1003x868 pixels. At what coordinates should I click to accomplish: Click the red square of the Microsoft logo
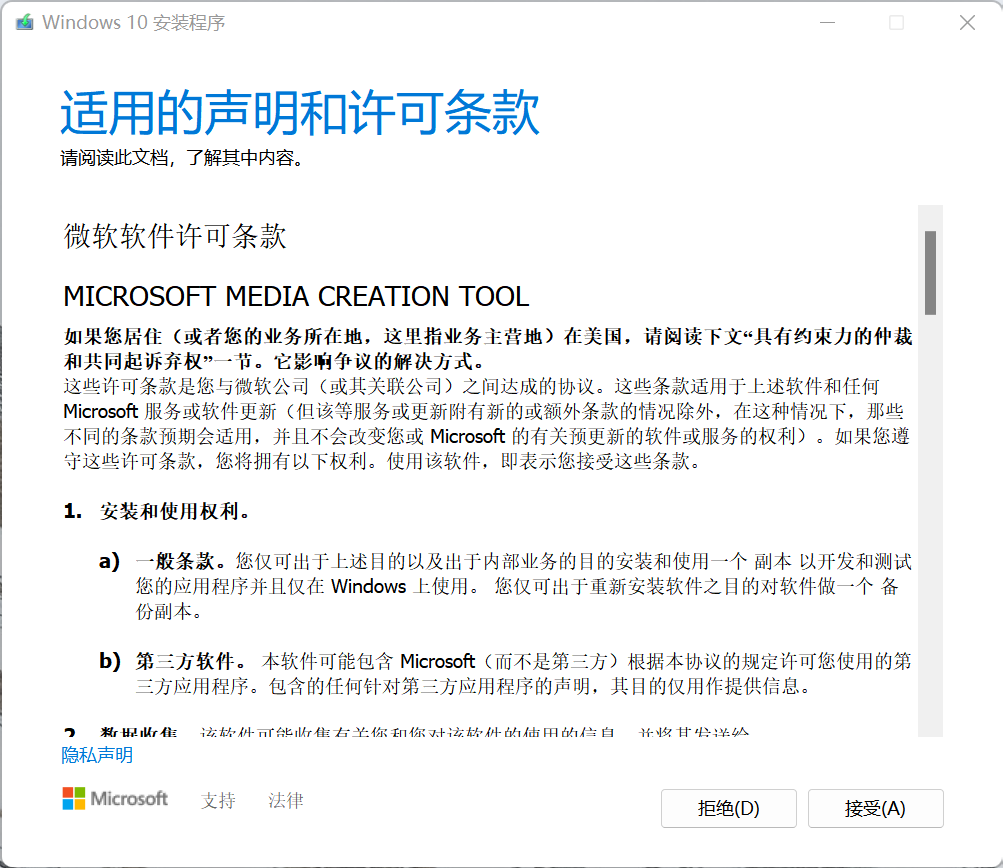pos(68,792)
